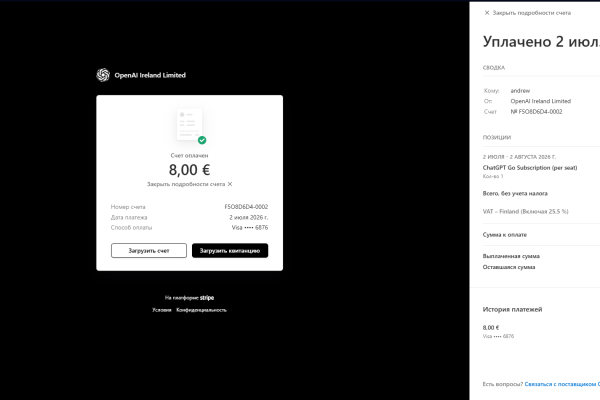Select the 'Способ оплаты' label
The height and width of the screenshot is (400, 600).
click(131, 227)
